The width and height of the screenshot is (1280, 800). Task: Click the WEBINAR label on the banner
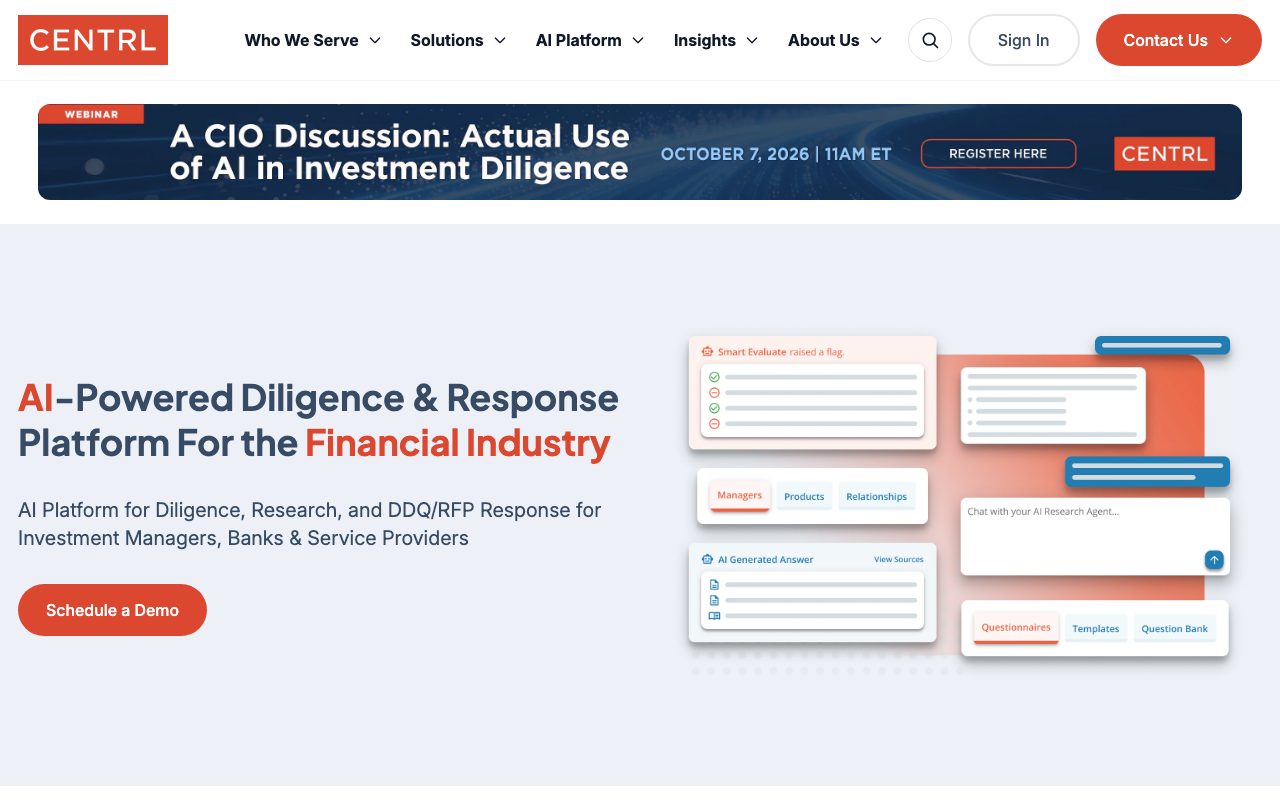(91, 114)
